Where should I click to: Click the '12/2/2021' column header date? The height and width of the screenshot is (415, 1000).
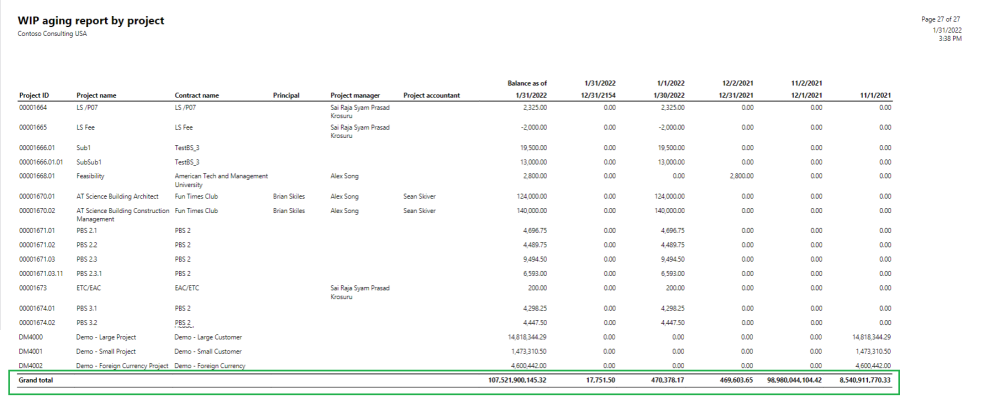739,84
